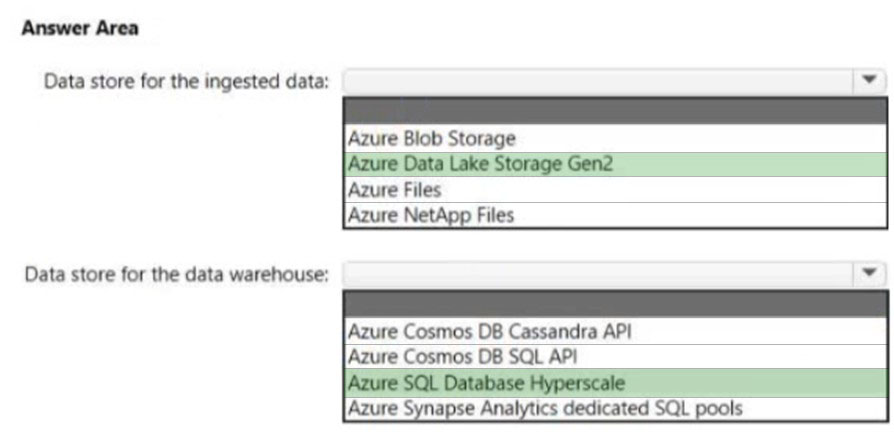Select Azure SQL Database Hyperscale
Viewport: 894px width, 444px height.
(x=615, y=382)
